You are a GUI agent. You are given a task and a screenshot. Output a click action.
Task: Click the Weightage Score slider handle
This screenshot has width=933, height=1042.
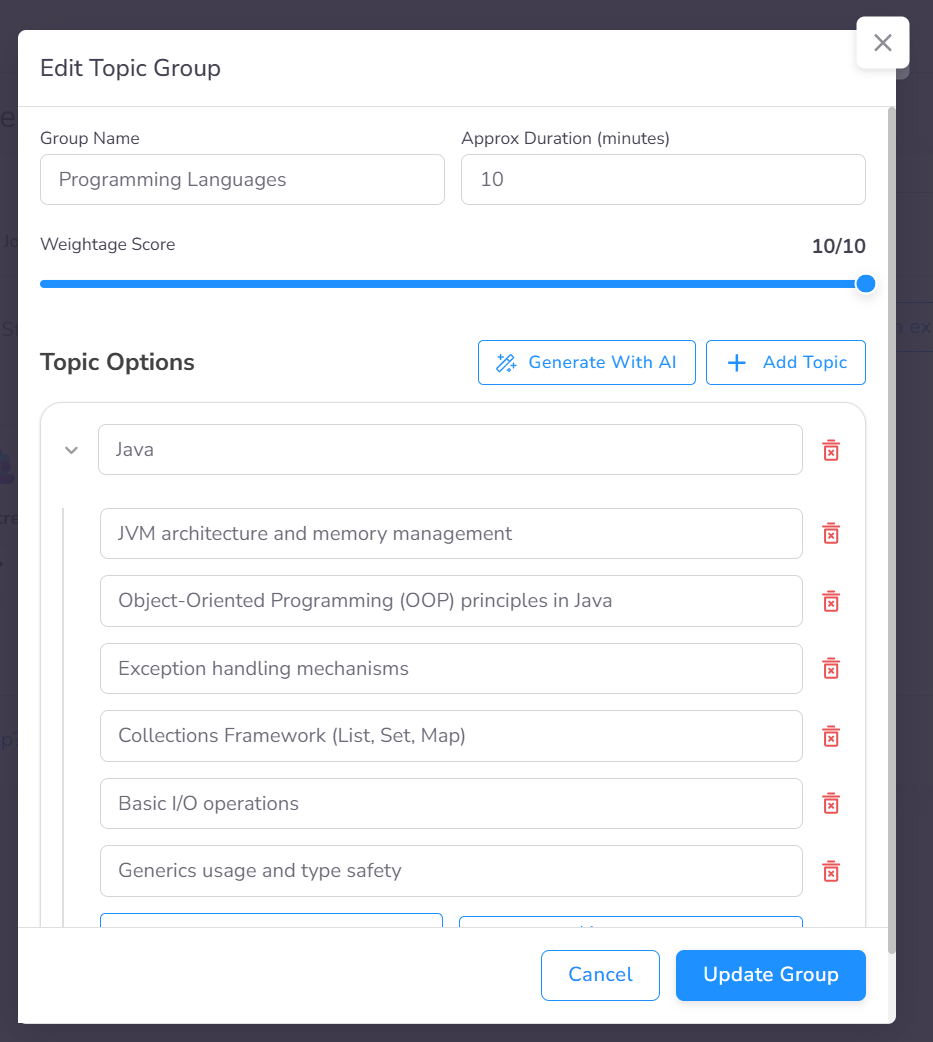click(866, 284)
